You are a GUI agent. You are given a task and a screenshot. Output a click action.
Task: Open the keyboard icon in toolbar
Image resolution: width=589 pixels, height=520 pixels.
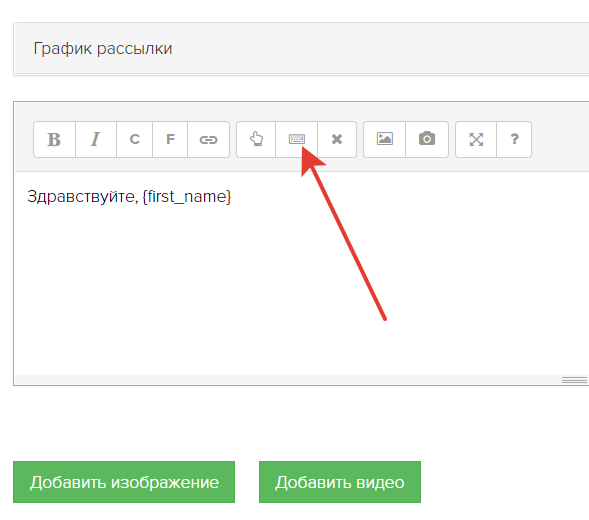point(297,139)
